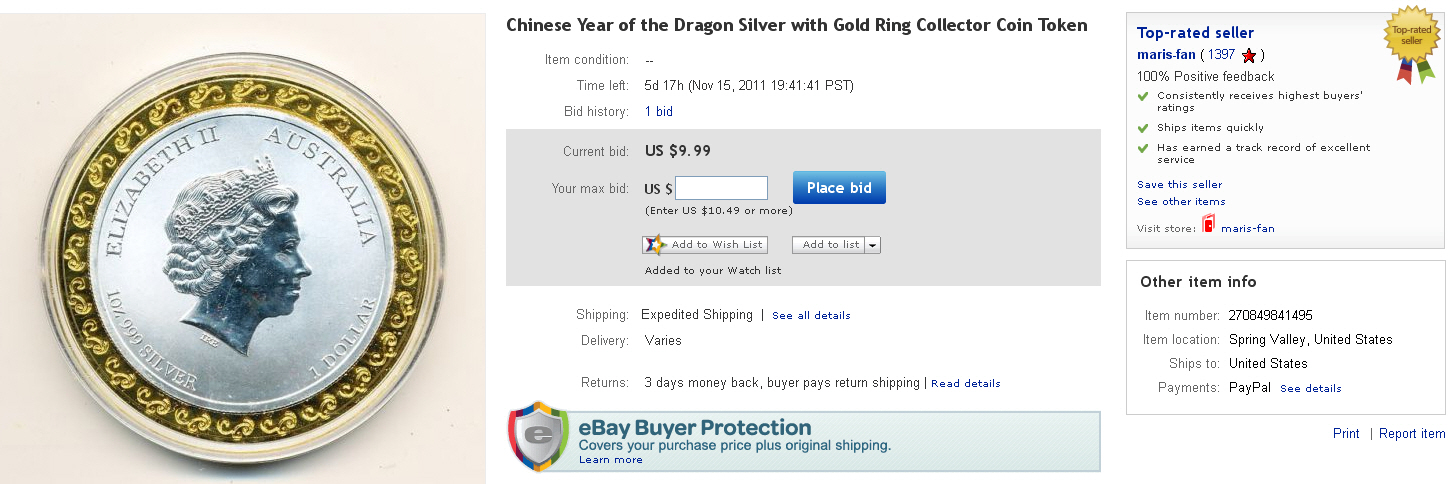Screen dimensions: 1456x484
Task: Click Save this seller link
Action: tap(1179, 185)
